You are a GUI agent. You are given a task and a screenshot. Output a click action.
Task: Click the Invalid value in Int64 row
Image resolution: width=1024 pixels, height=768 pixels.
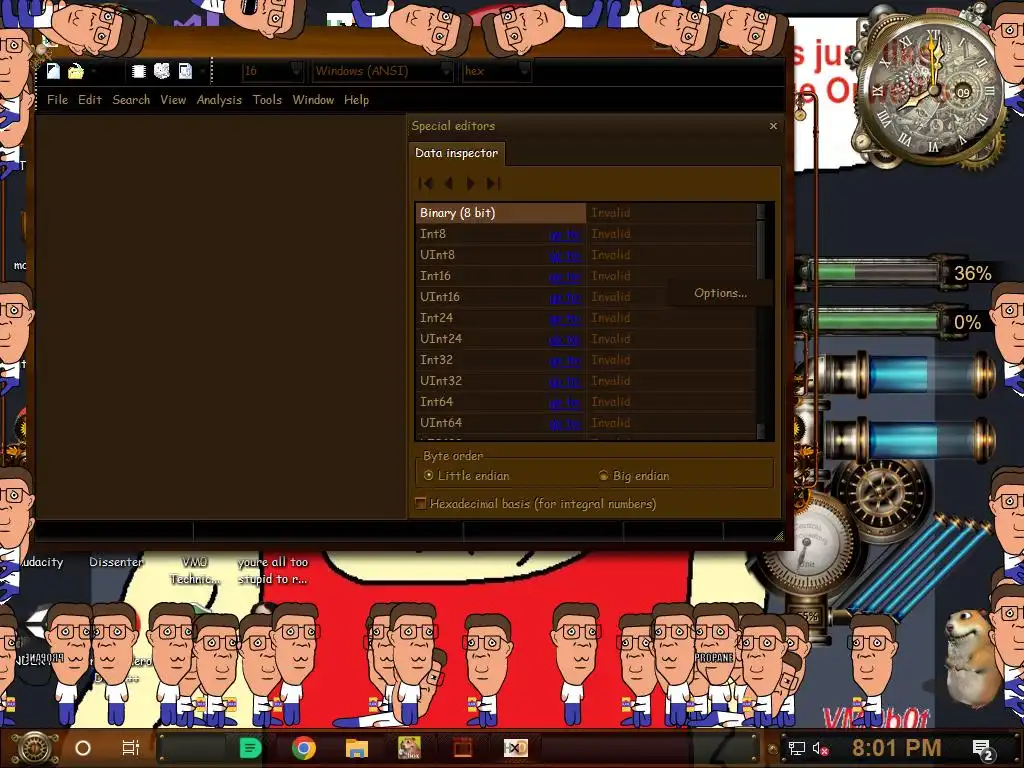(x=611, y=402)
